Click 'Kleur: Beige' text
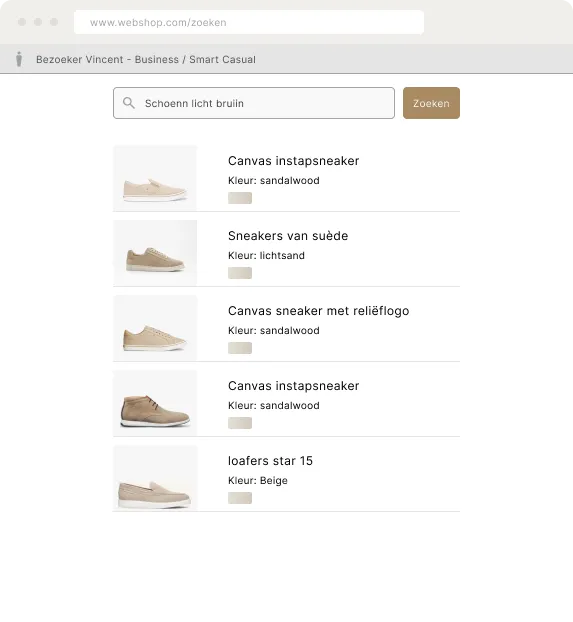 point(258,480)
